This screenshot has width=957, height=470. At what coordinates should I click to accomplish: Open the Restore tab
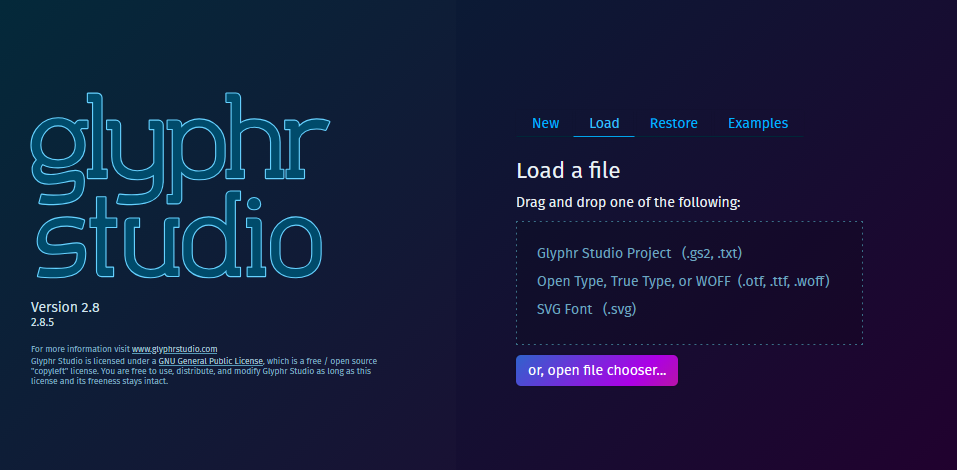point(674,123)
